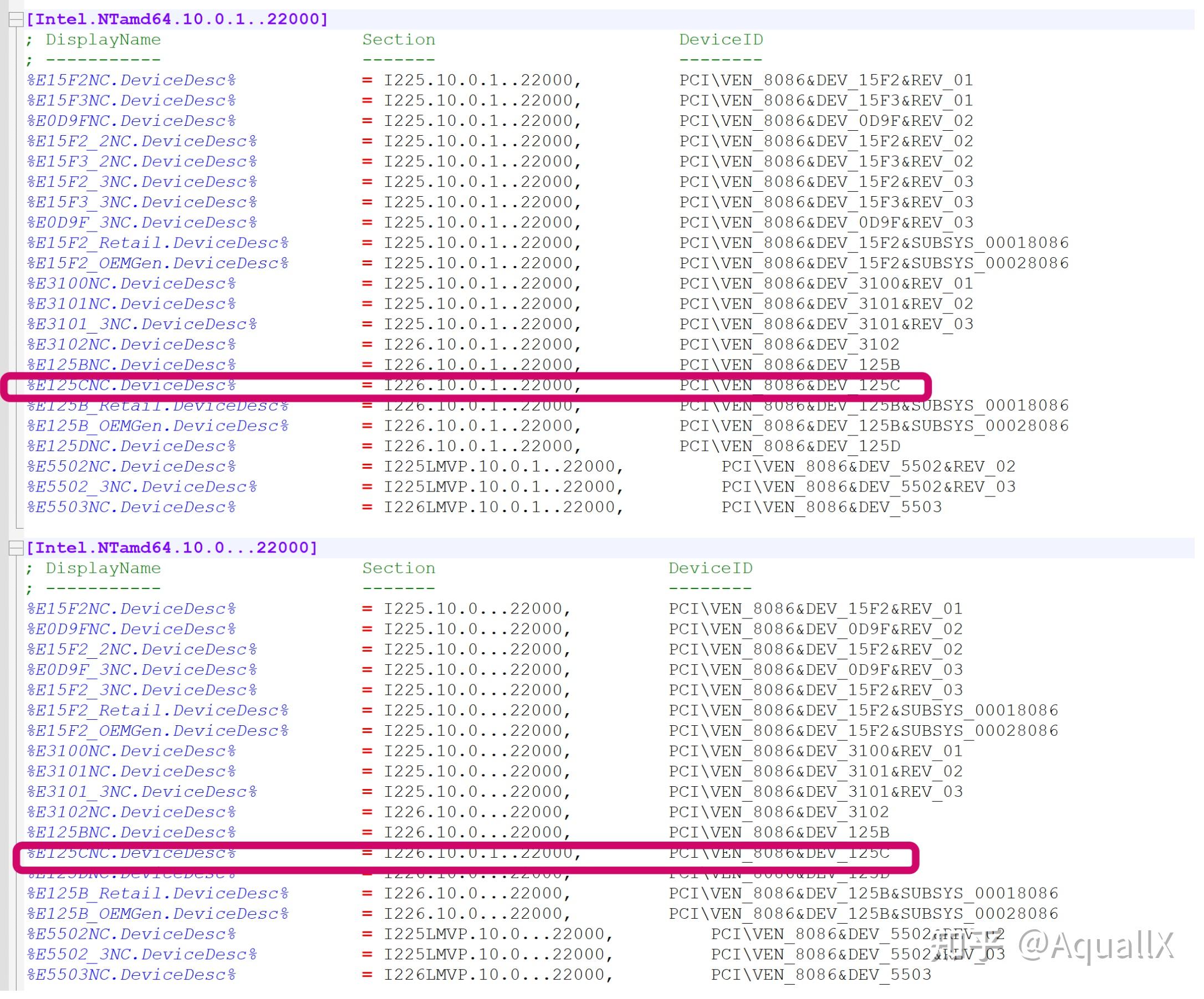Viewport: 1204px width, 999px height.
Task: Click the DisplayName column header comment
Action: [x=102, y=39]
